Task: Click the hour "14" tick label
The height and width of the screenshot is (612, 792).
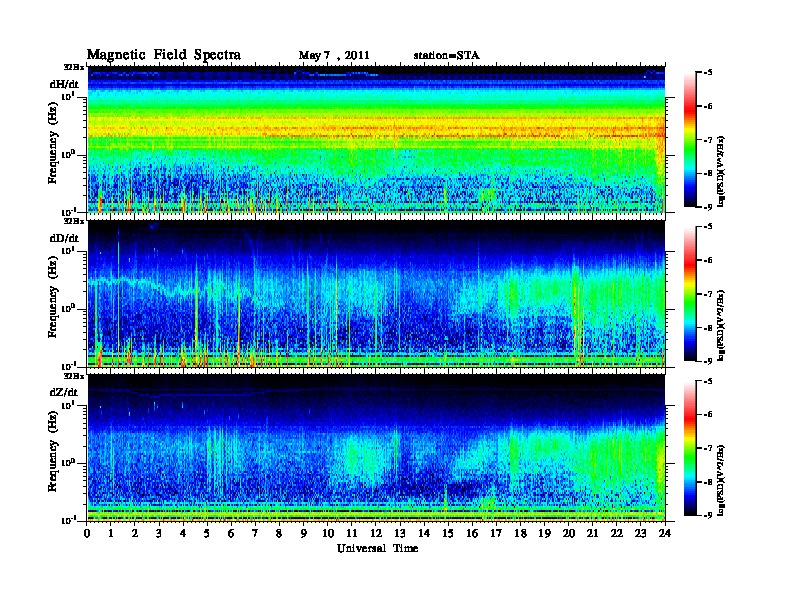Action: tap(424, 533)
